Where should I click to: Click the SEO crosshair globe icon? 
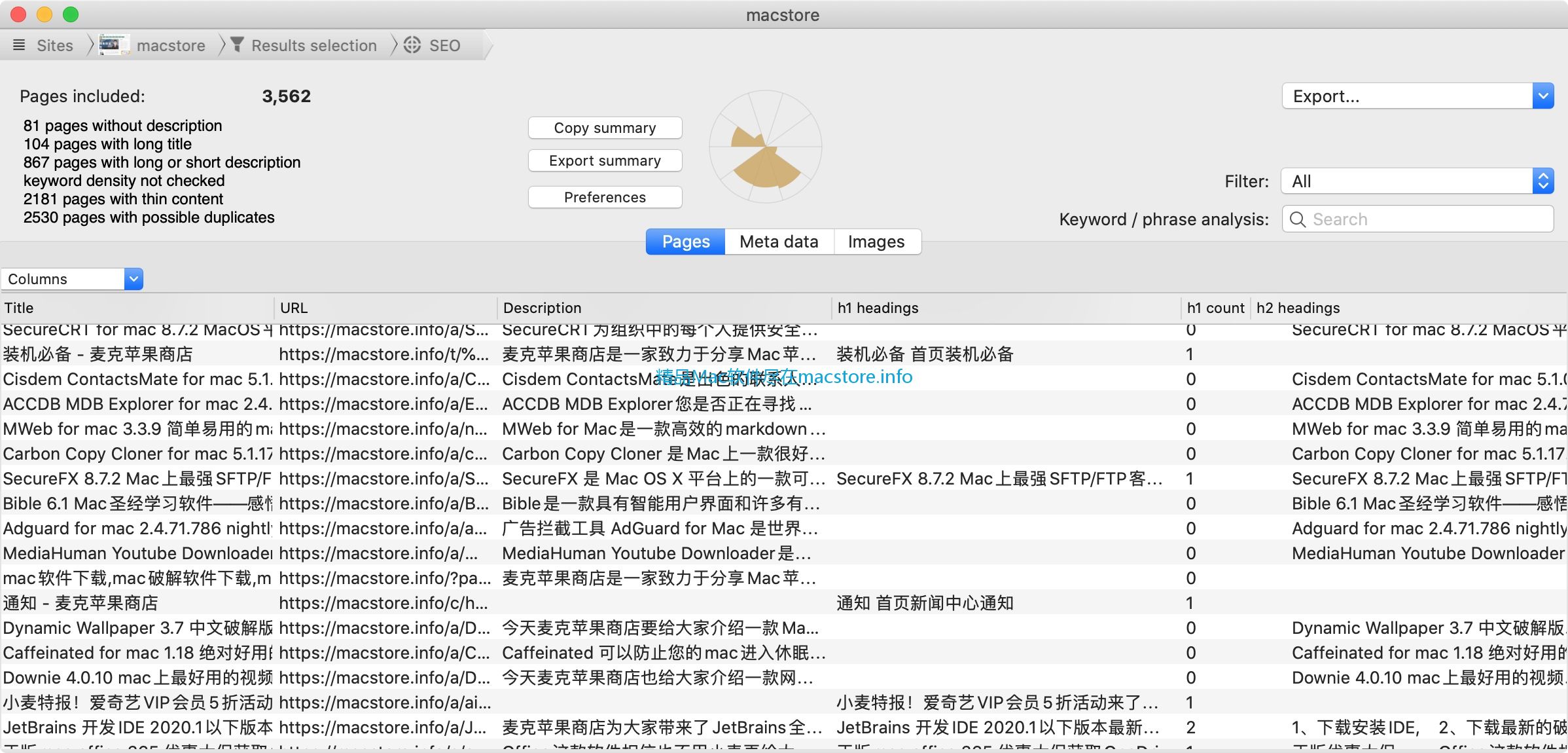pyautogui.click(x=412, y=45)
